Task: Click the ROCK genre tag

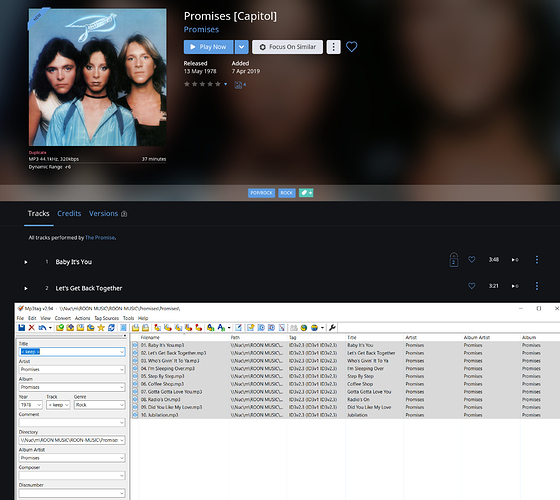Action: click(x=286, y=193)
